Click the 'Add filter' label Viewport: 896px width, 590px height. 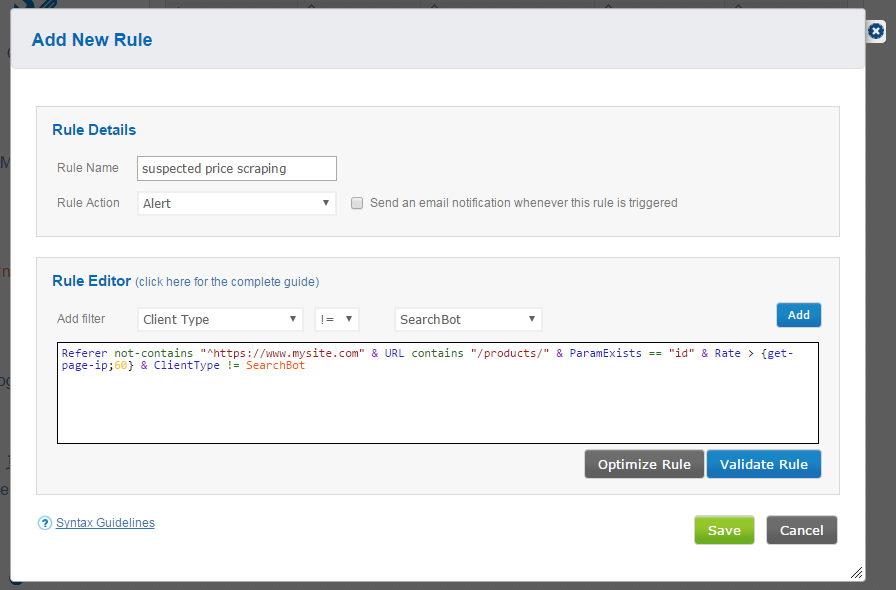point(81,319)
